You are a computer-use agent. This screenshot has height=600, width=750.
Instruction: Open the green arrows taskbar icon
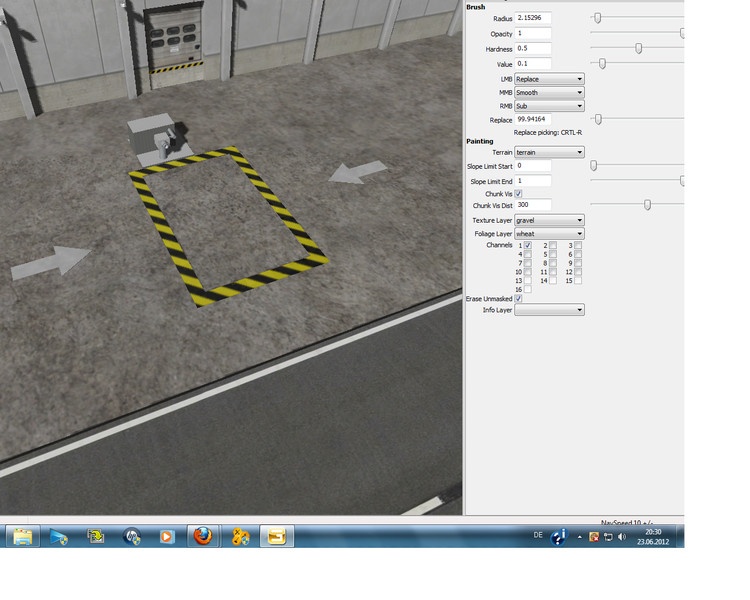95,536
